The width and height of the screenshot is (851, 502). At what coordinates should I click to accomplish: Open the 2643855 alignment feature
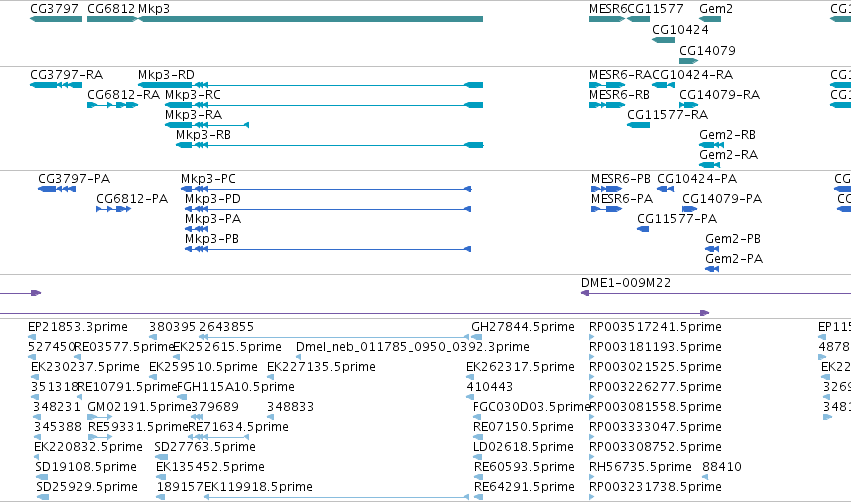pos(334,338)
